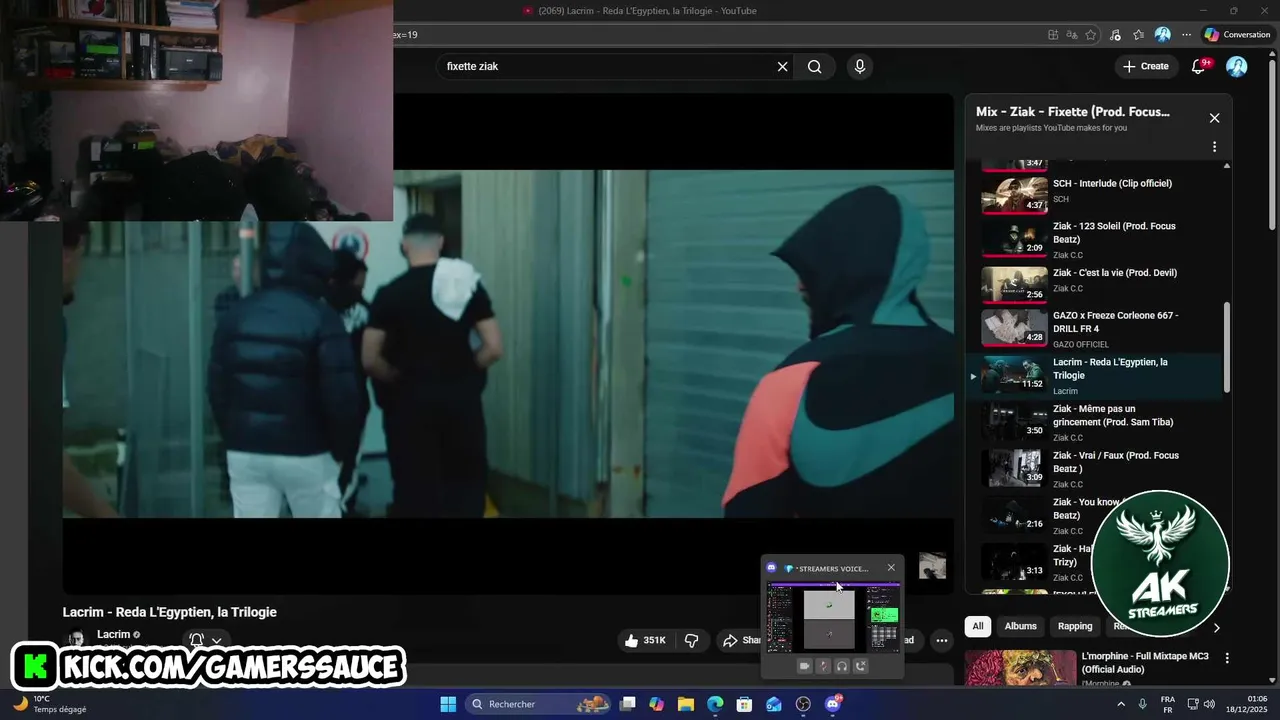
Task: Open File Explorer from taskbar
Action: click(686, 704)
